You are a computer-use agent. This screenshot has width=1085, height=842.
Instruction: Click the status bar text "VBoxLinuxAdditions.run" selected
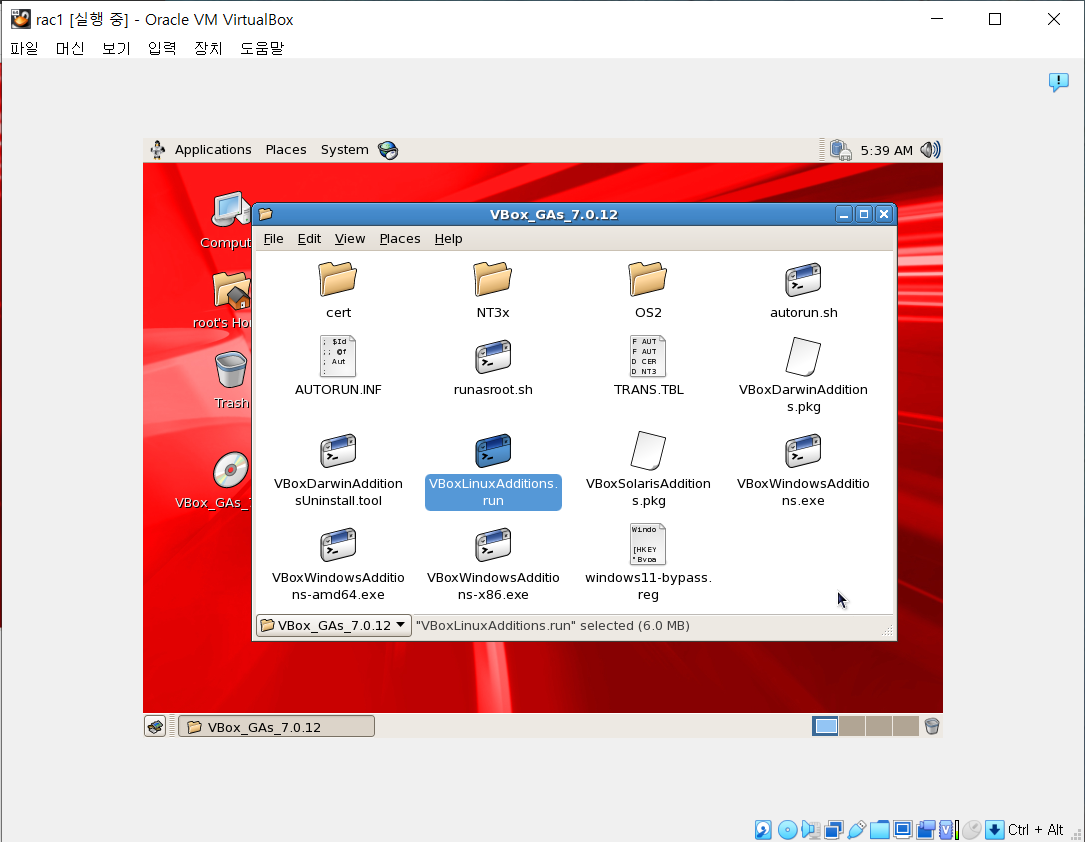coord(553,625)
